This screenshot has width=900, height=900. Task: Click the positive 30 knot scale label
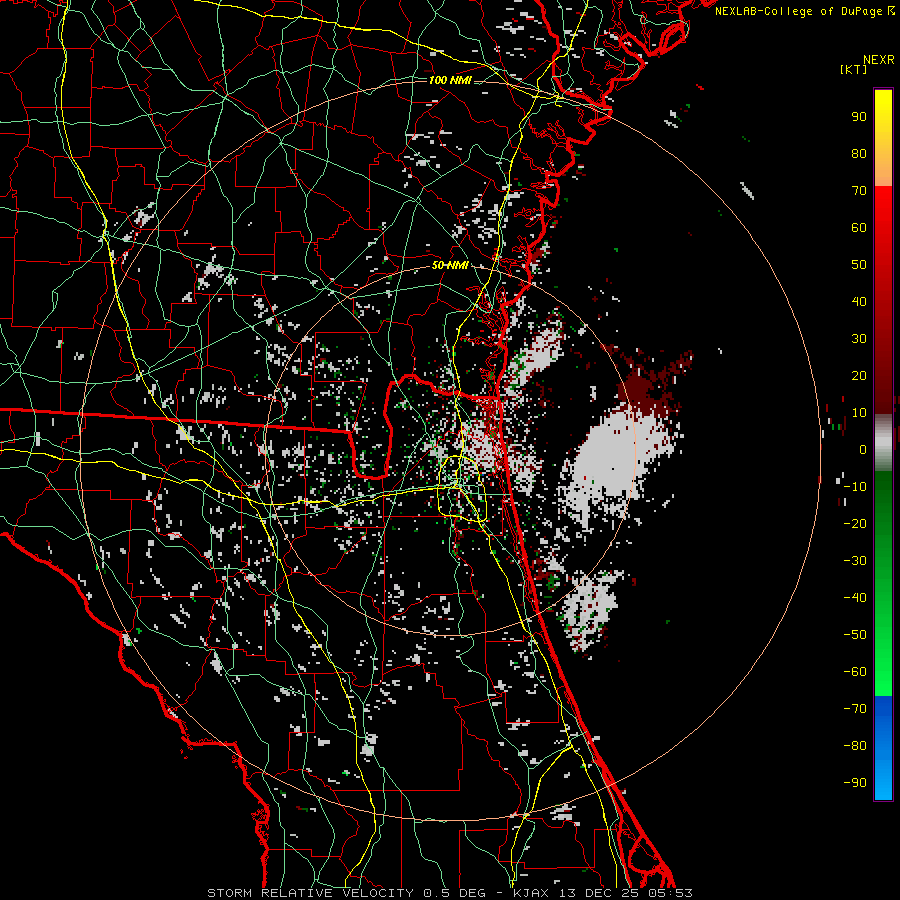pos(859,339)
